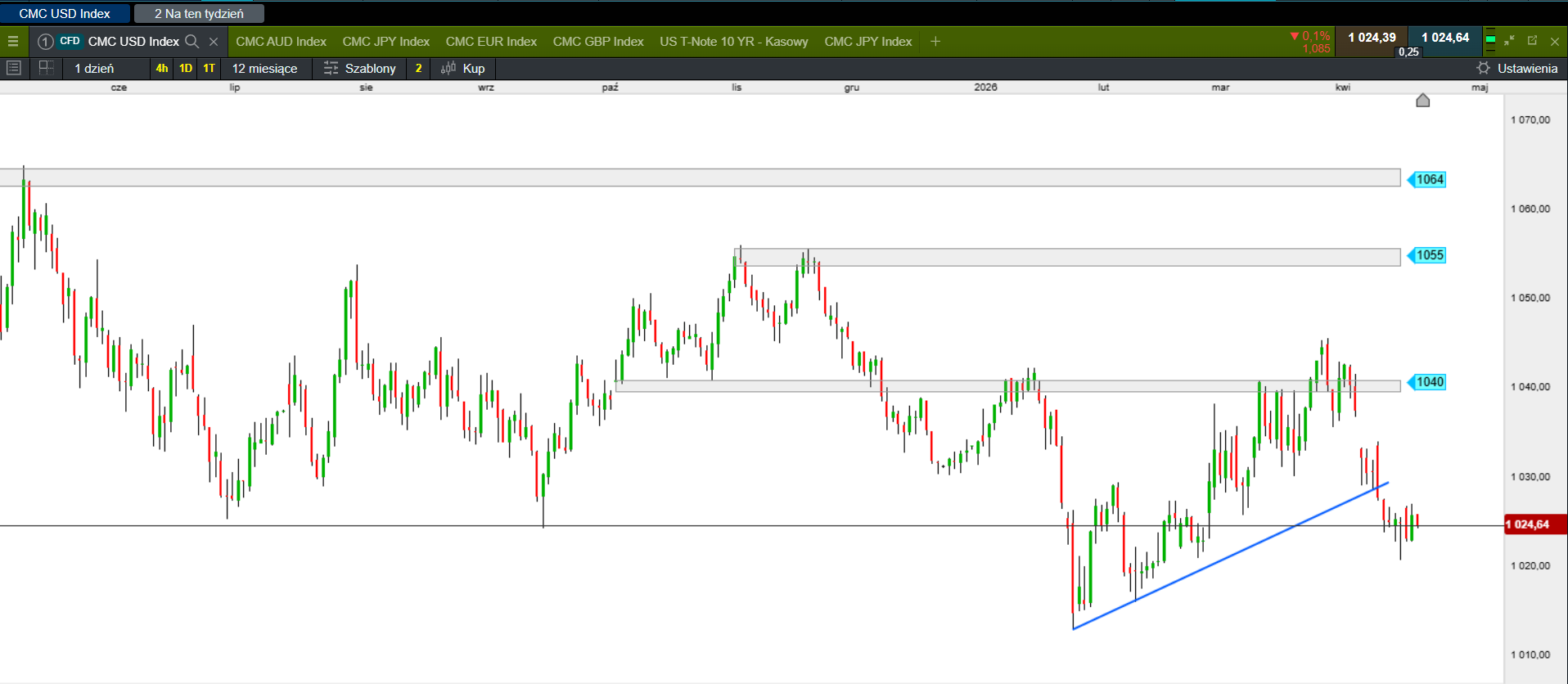Switch the interval to 4h
The image size is (1568, 684).
(x=162, y=68)
